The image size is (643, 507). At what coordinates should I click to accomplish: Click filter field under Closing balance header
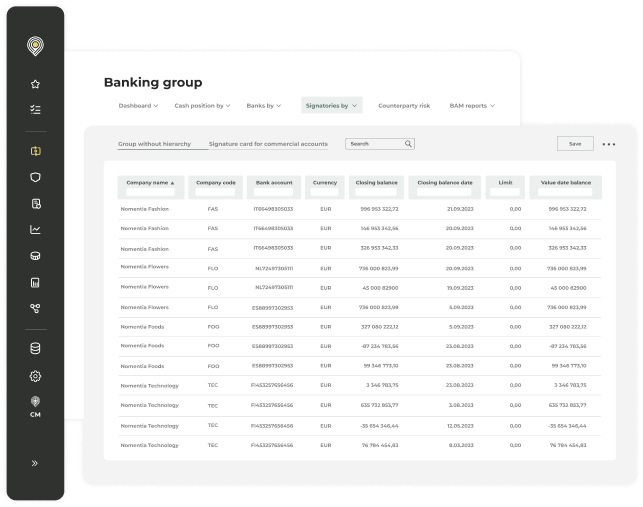point(376,192)
